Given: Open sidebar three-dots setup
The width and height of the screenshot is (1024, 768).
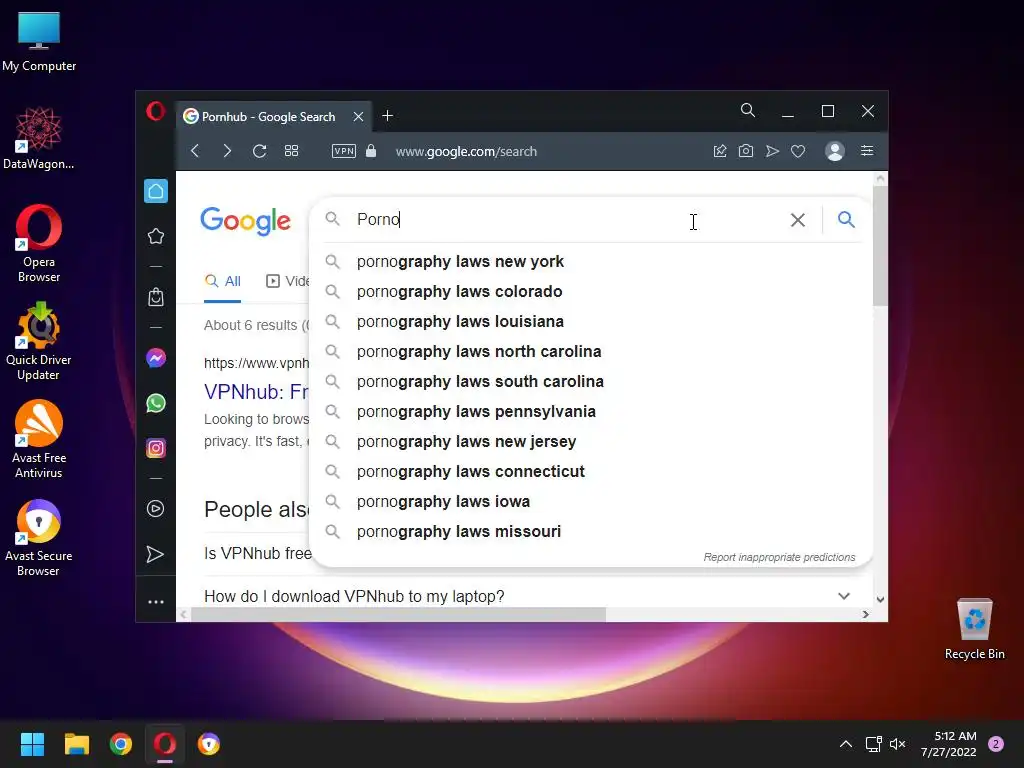Looking at the screenshot, I should pyautogui.click(x=155, y=602).
